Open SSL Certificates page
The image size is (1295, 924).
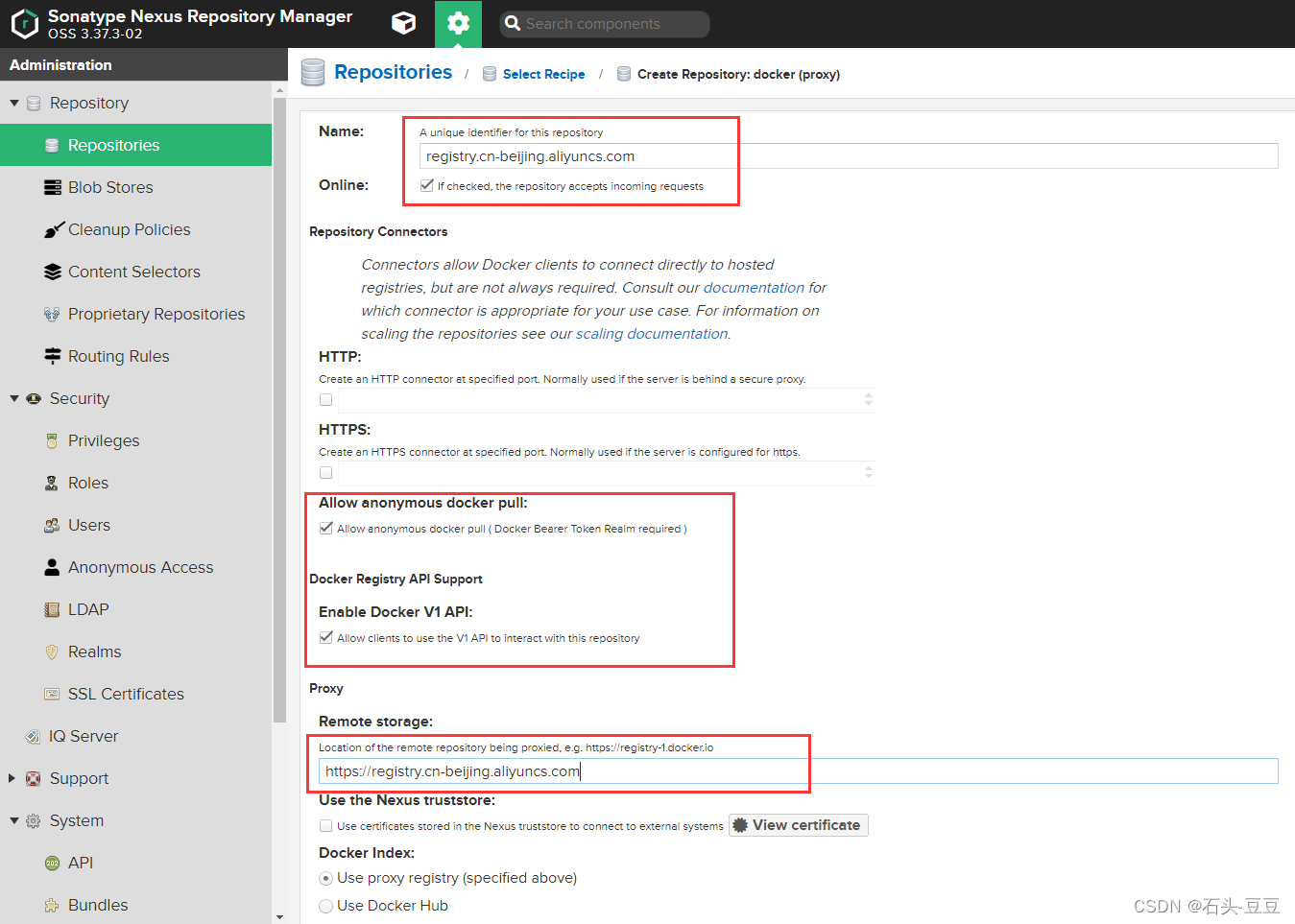point(135,694)
